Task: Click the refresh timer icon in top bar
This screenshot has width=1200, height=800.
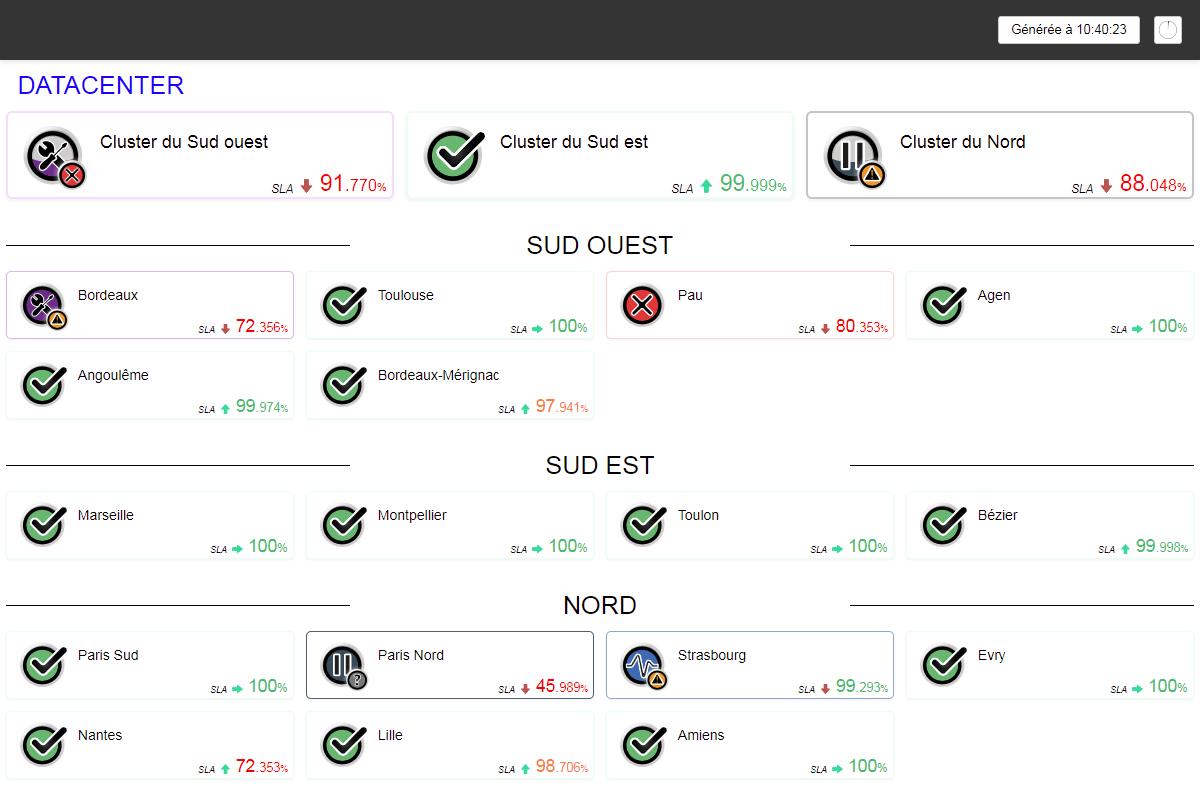Action: pos(1167,30)
